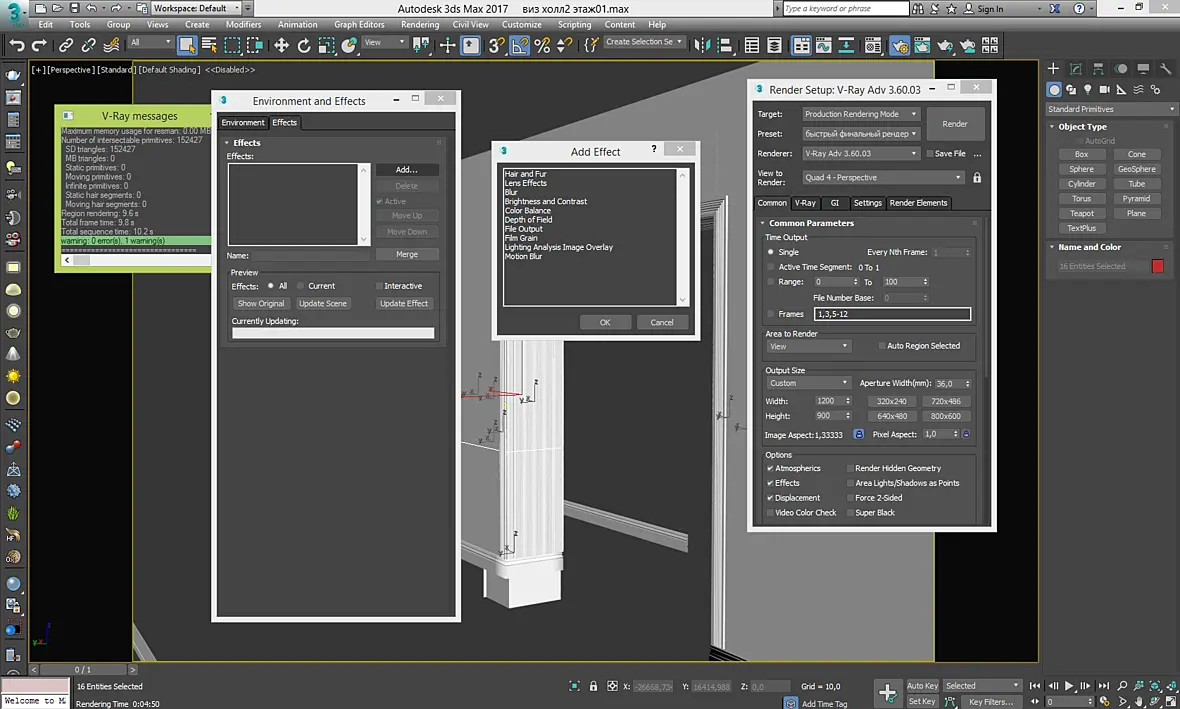Open the Target rendering mode dropdown
The height and width of the screenshot is (709, 1180).
pos(860,114)
